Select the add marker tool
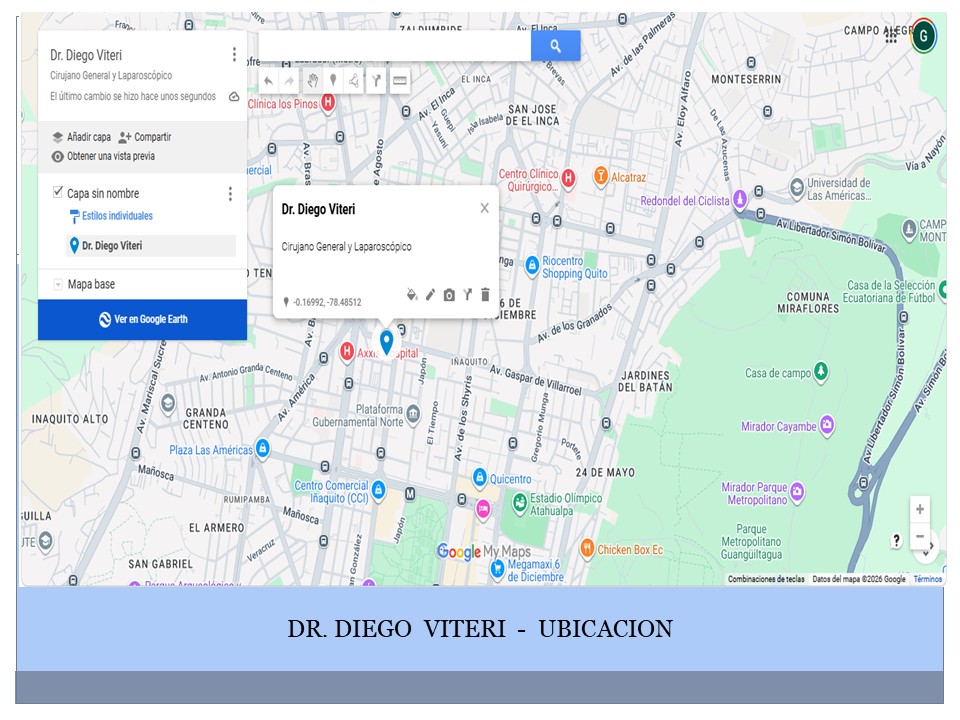The image size is (960, 720). point(333,81)
